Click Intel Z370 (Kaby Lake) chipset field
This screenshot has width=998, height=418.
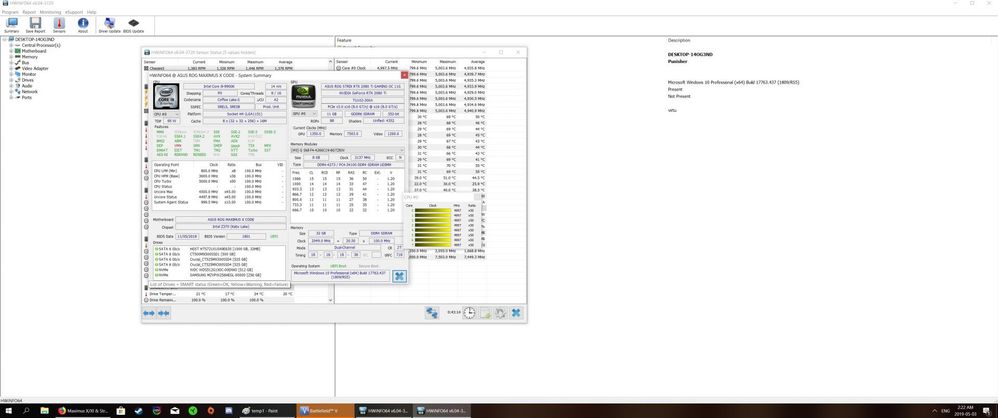click(230, 226)
